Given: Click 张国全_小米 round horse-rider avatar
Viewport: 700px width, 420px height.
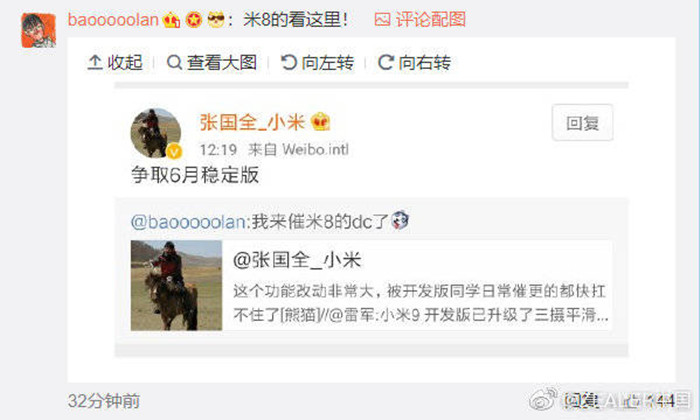Looking at the screenshot, I should click(x=155, y=133).
